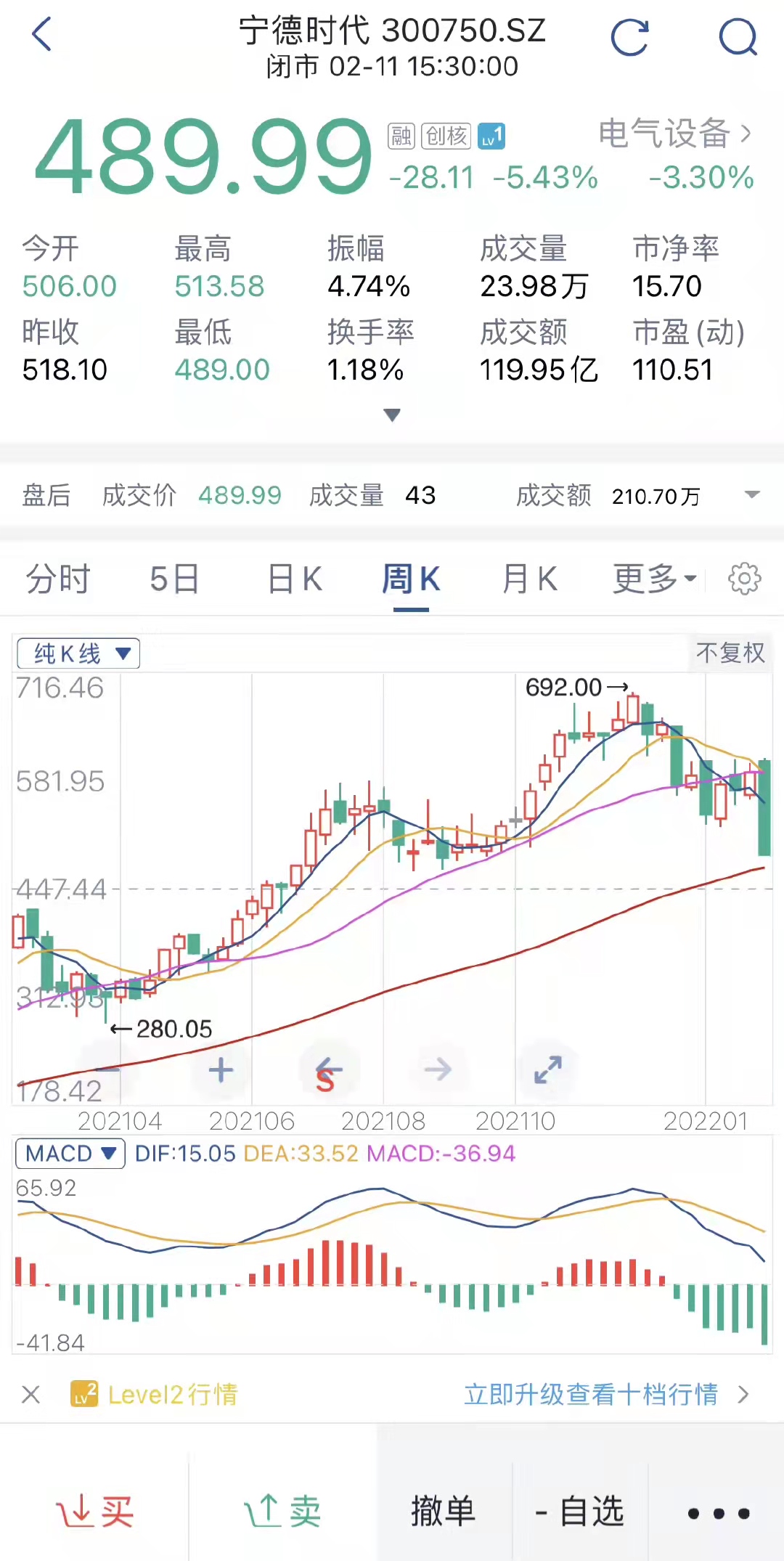Tap the back arrow at top left
This screenshot has width=784, height=1561.
point(42,35)
